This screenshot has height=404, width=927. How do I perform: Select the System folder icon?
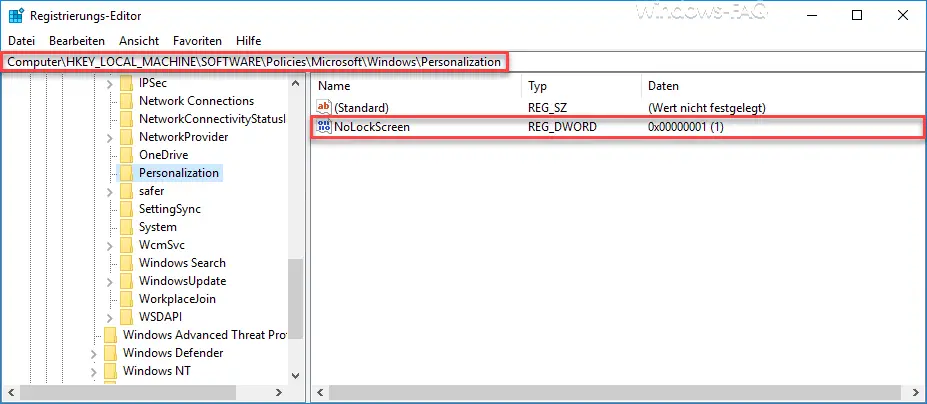coord(126,227)
